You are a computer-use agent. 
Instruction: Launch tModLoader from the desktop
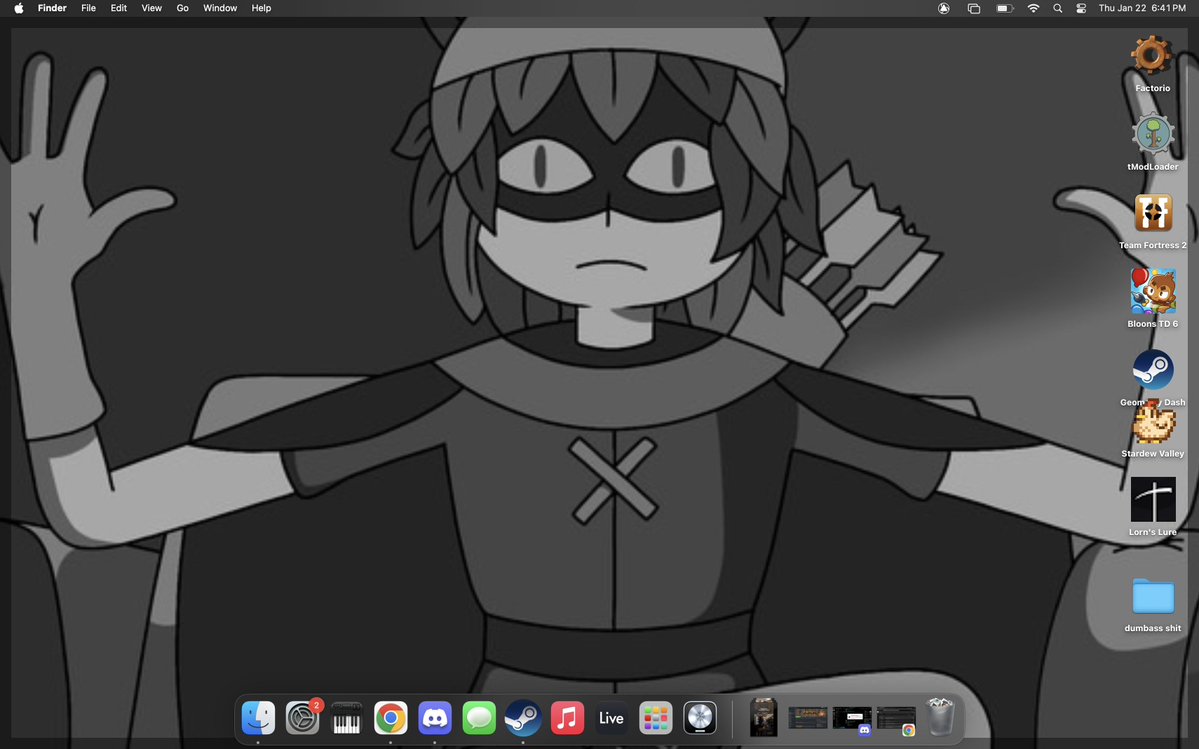[1152, 135]
